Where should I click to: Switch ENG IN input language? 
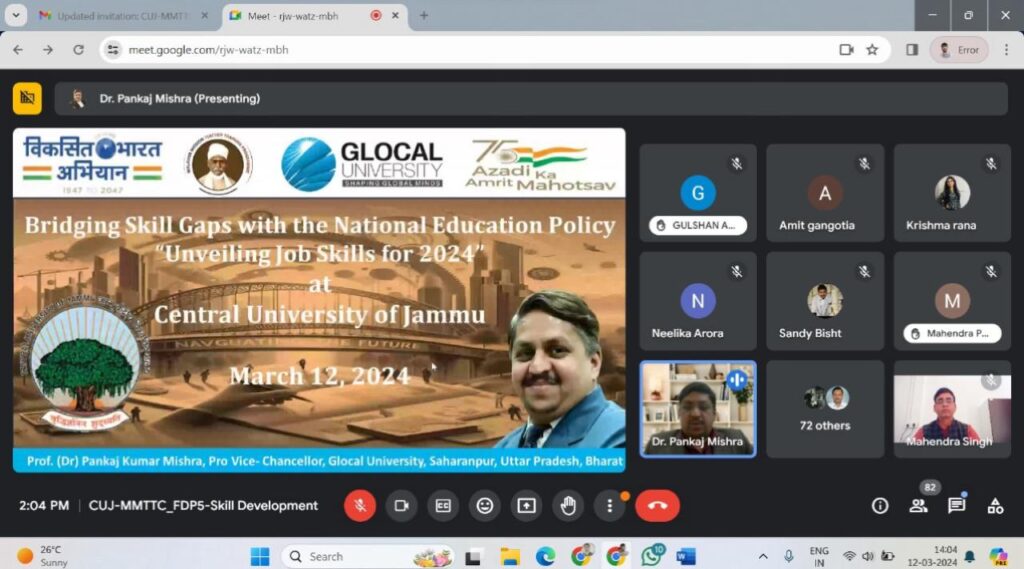point(819,557)
